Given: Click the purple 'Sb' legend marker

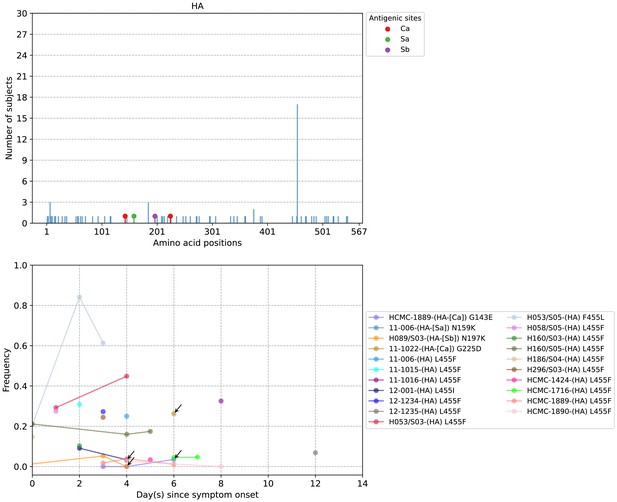Looking at the screenshot, I should pos(388,50).
